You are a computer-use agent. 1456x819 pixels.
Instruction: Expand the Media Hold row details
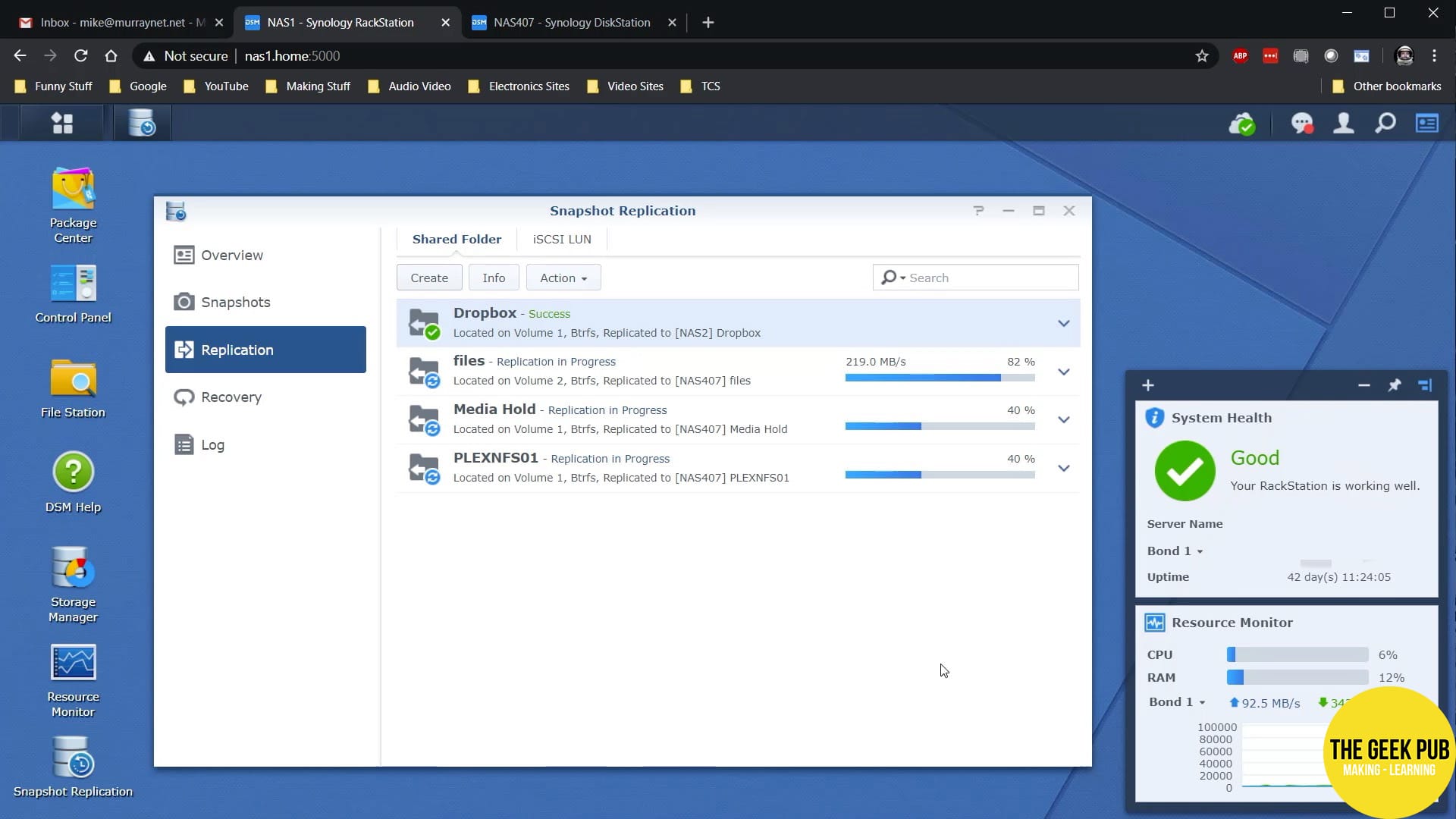[1064, 420]
